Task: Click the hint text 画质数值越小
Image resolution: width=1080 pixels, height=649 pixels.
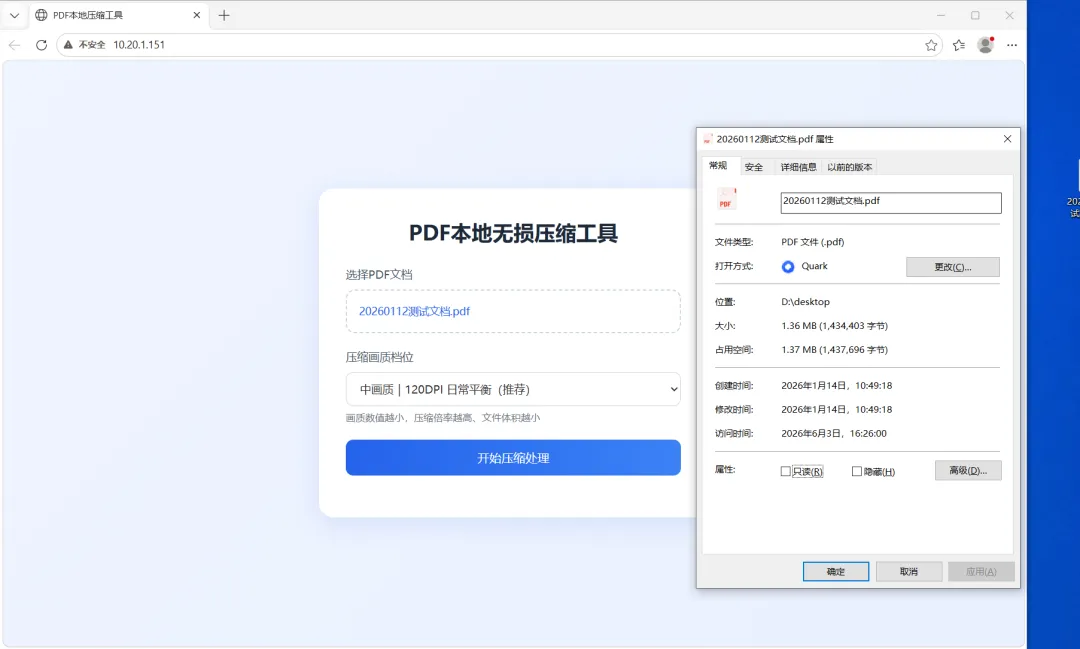Action: [443, 418]
